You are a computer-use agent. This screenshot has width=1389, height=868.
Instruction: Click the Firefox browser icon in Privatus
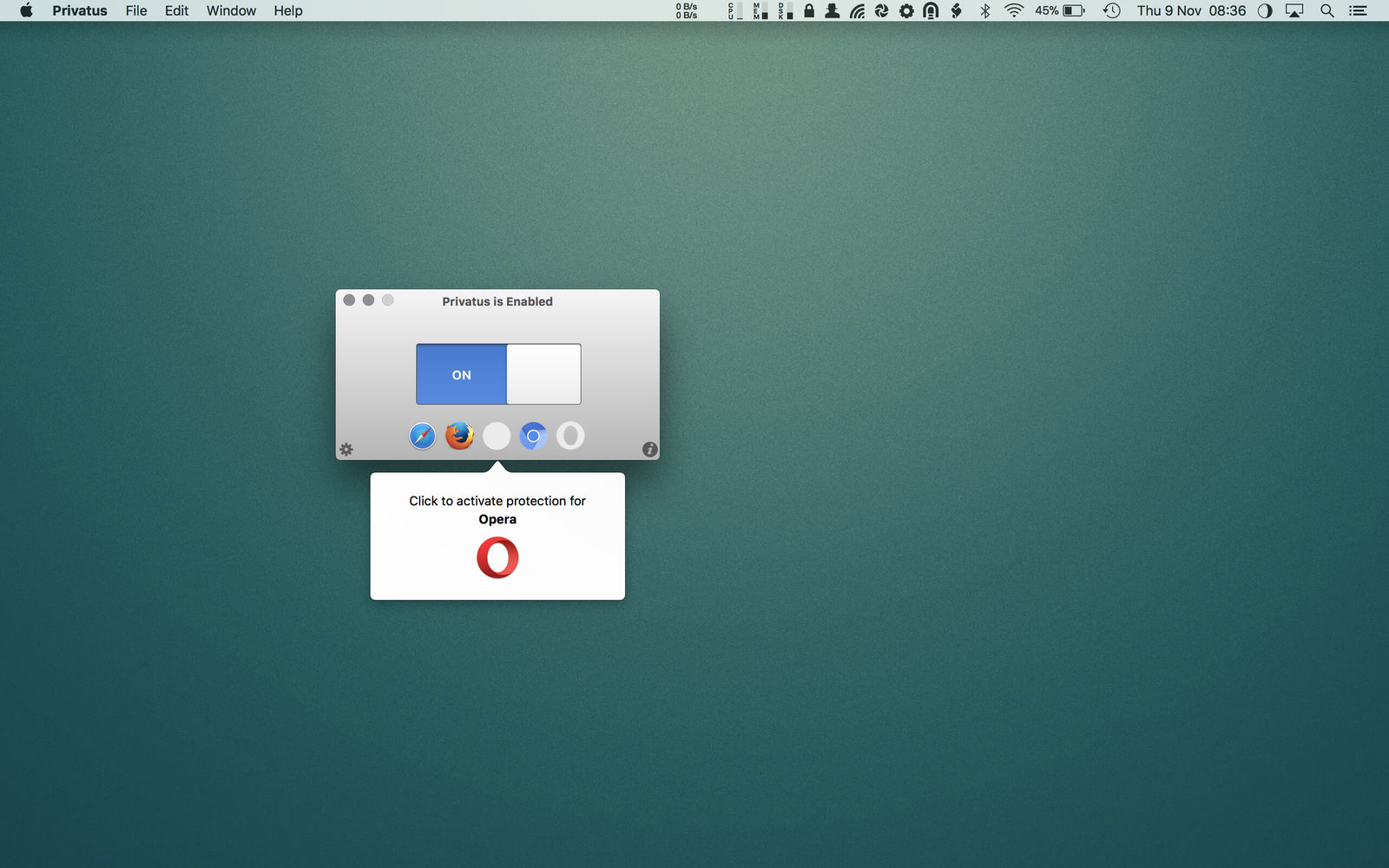459,436
